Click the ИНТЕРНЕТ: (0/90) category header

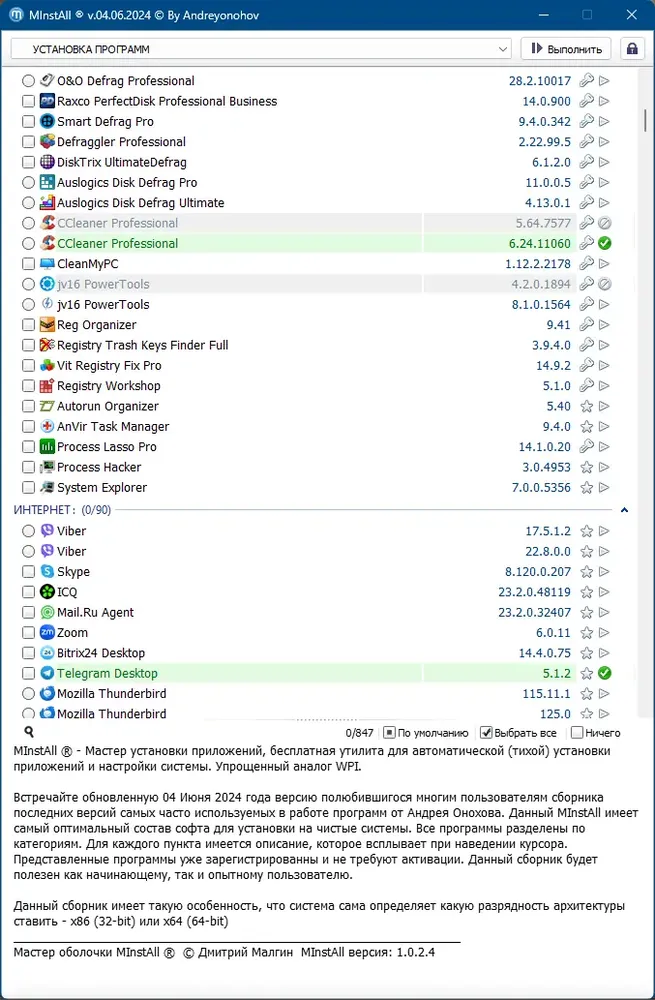click(62, 510)
